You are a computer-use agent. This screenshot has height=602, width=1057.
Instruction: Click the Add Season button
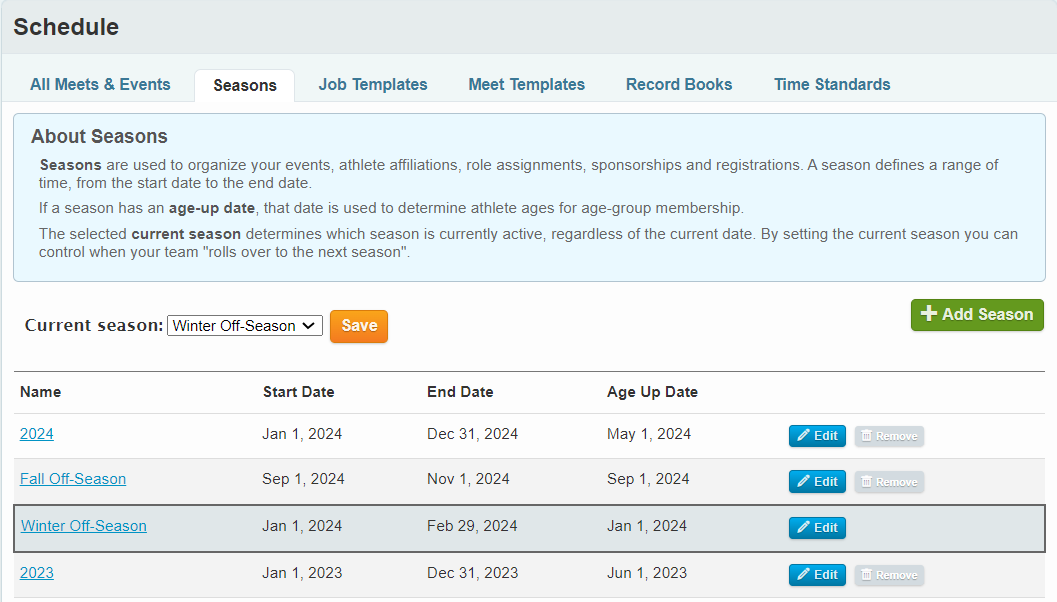tap(976, 314)
